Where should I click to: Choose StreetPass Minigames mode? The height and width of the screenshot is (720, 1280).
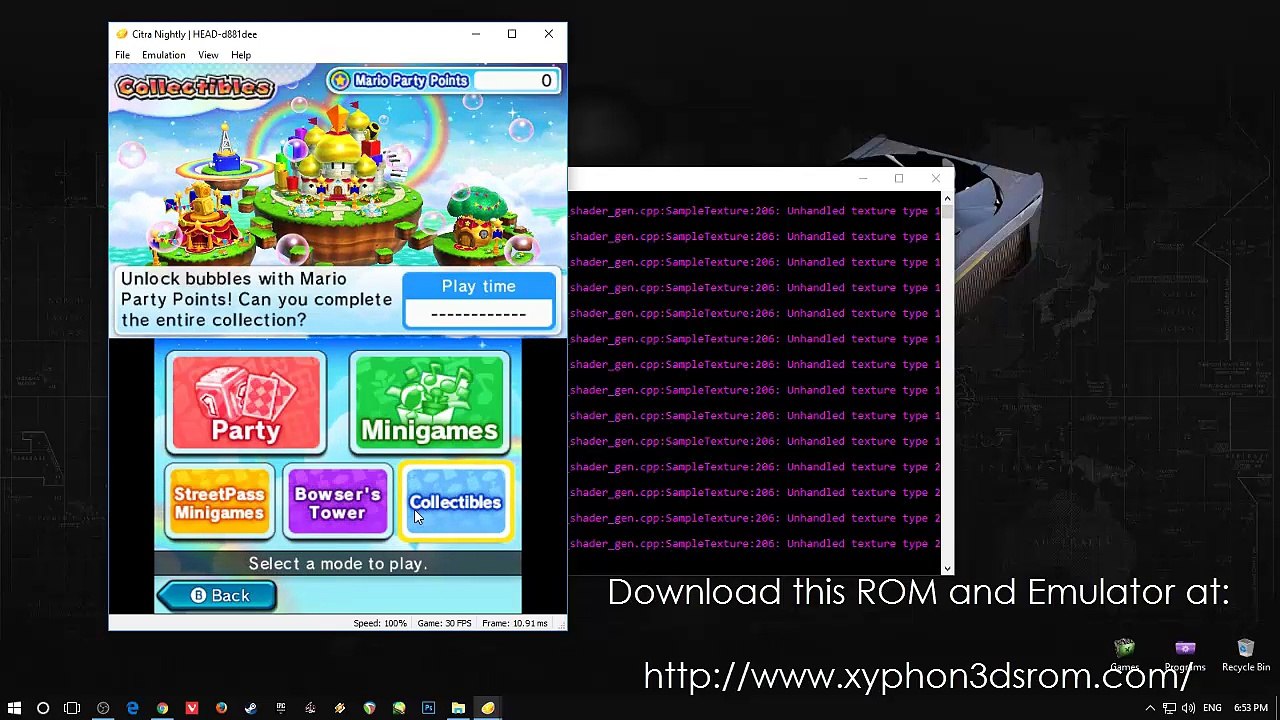tap(219, 502)
